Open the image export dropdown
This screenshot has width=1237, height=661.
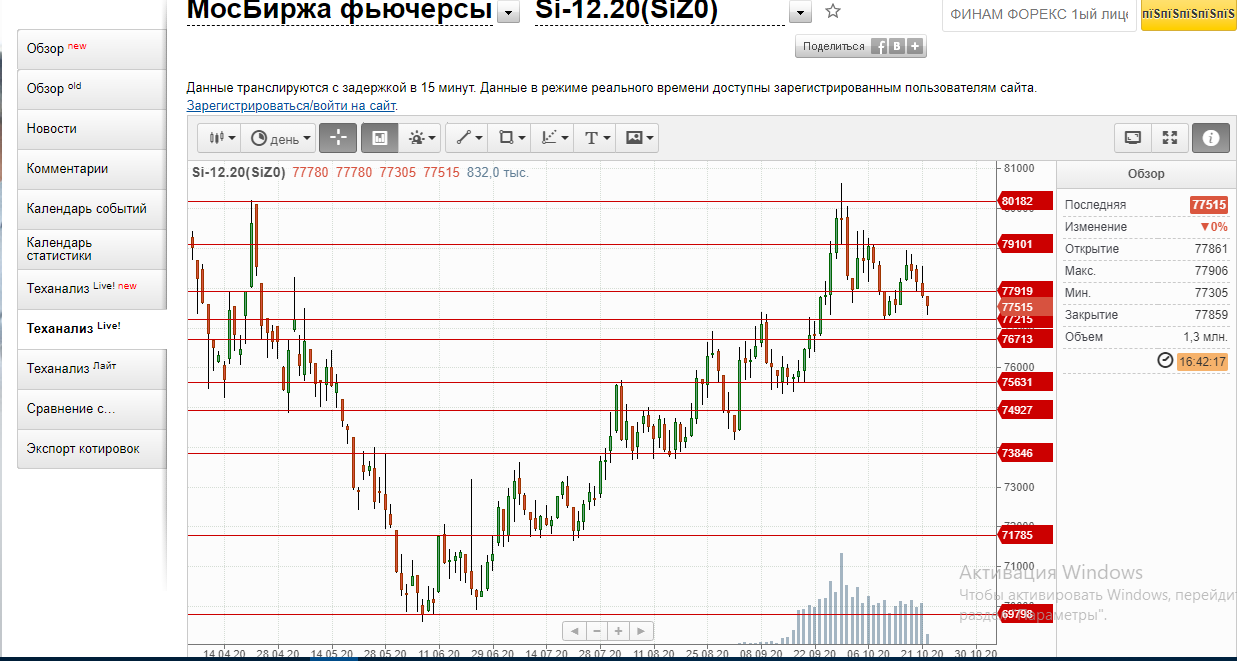(x=637, y=138)
